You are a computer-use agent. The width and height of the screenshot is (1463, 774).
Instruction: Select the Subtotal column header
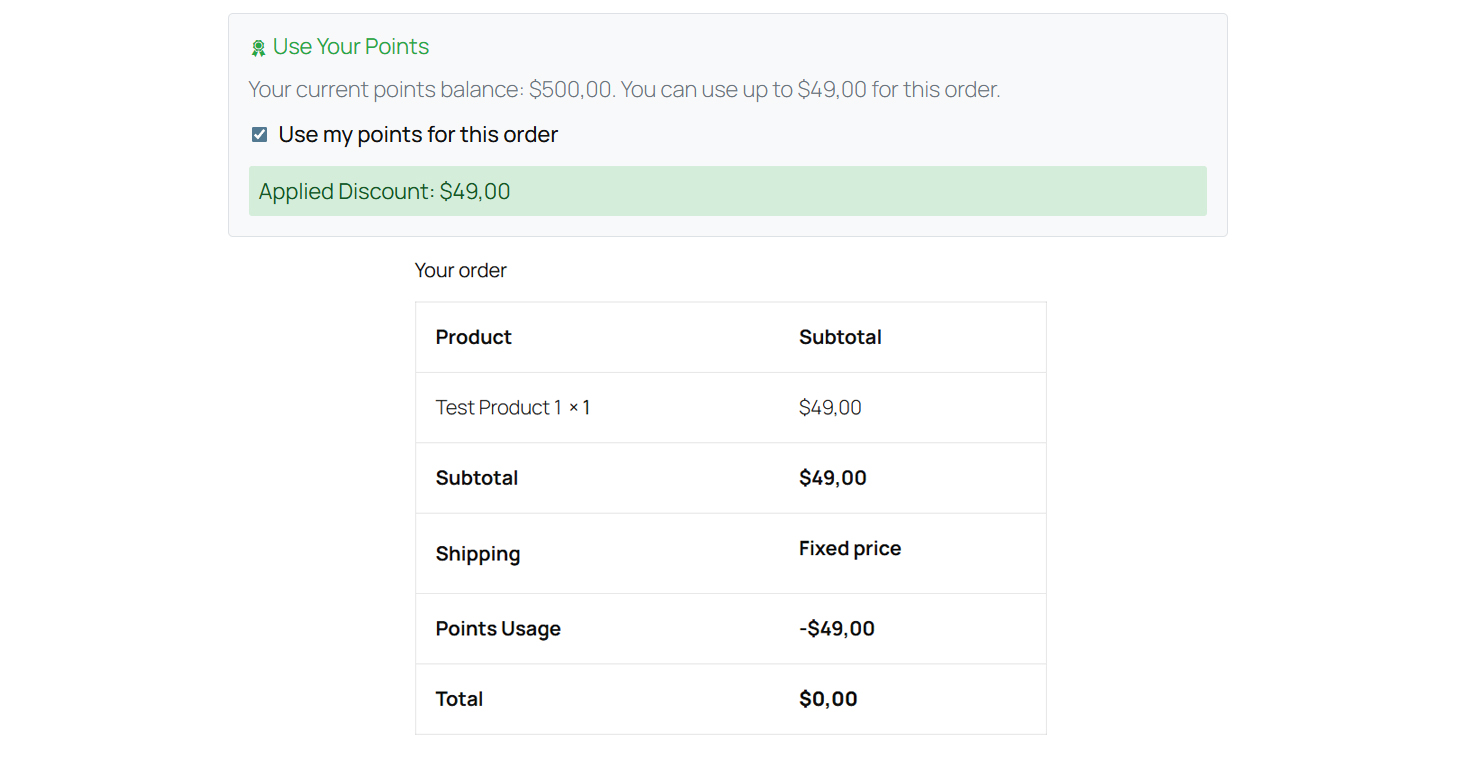tap(840, 337)
